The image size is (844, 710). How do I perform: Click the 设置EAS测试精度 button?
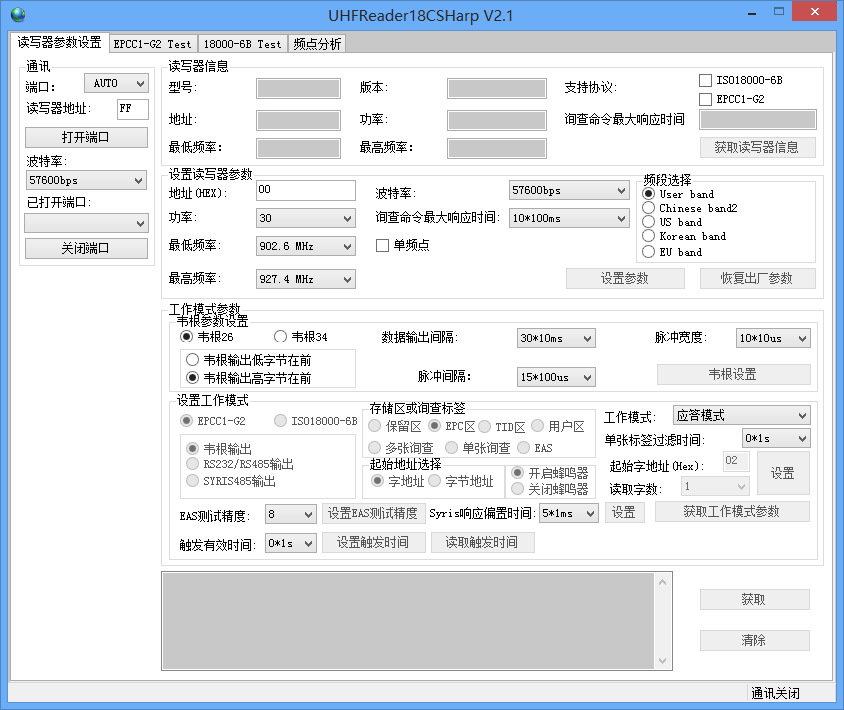[x=374, y=514]
